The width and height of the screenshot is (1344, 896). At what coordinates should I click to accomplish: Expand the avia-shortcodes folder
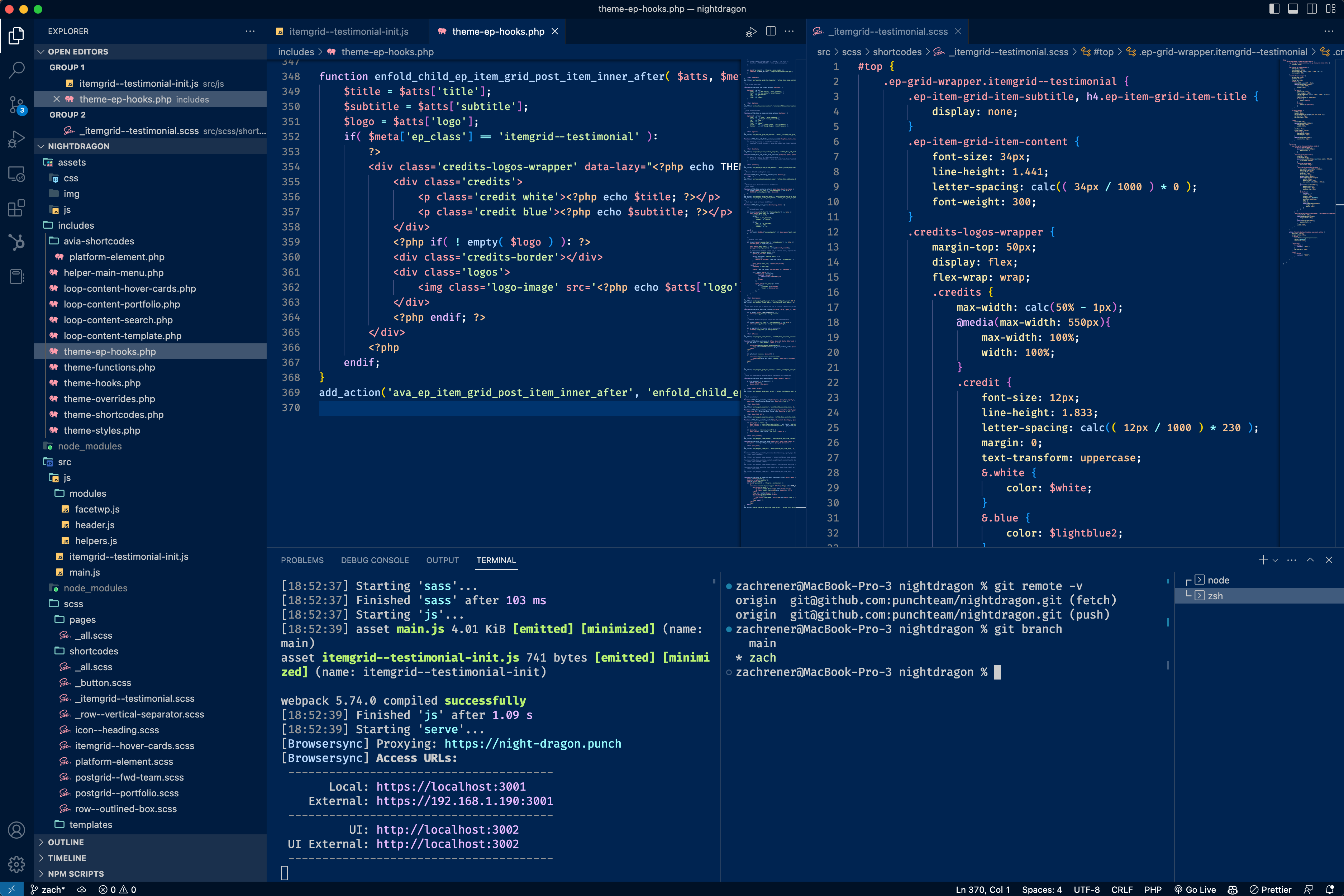[150, 241]
